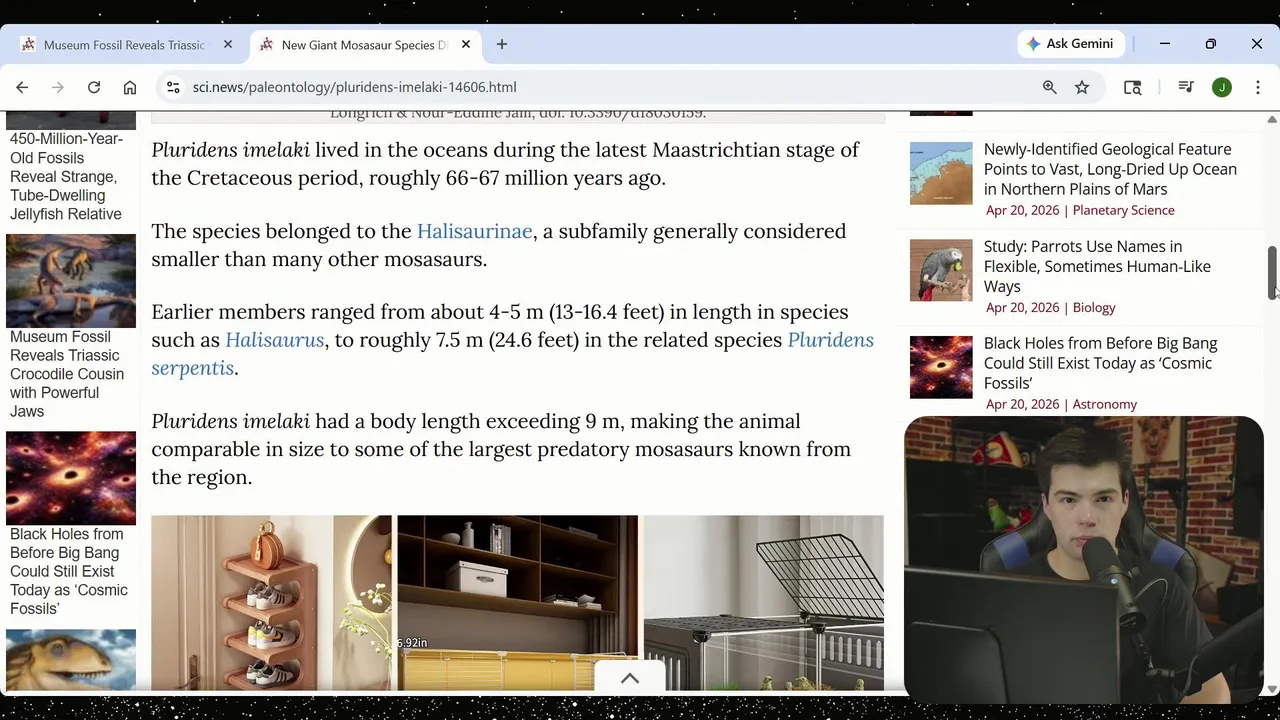Click the wire pet cage advertisement image
Screen dimensions: 1280x720
(x=764, y=603)
